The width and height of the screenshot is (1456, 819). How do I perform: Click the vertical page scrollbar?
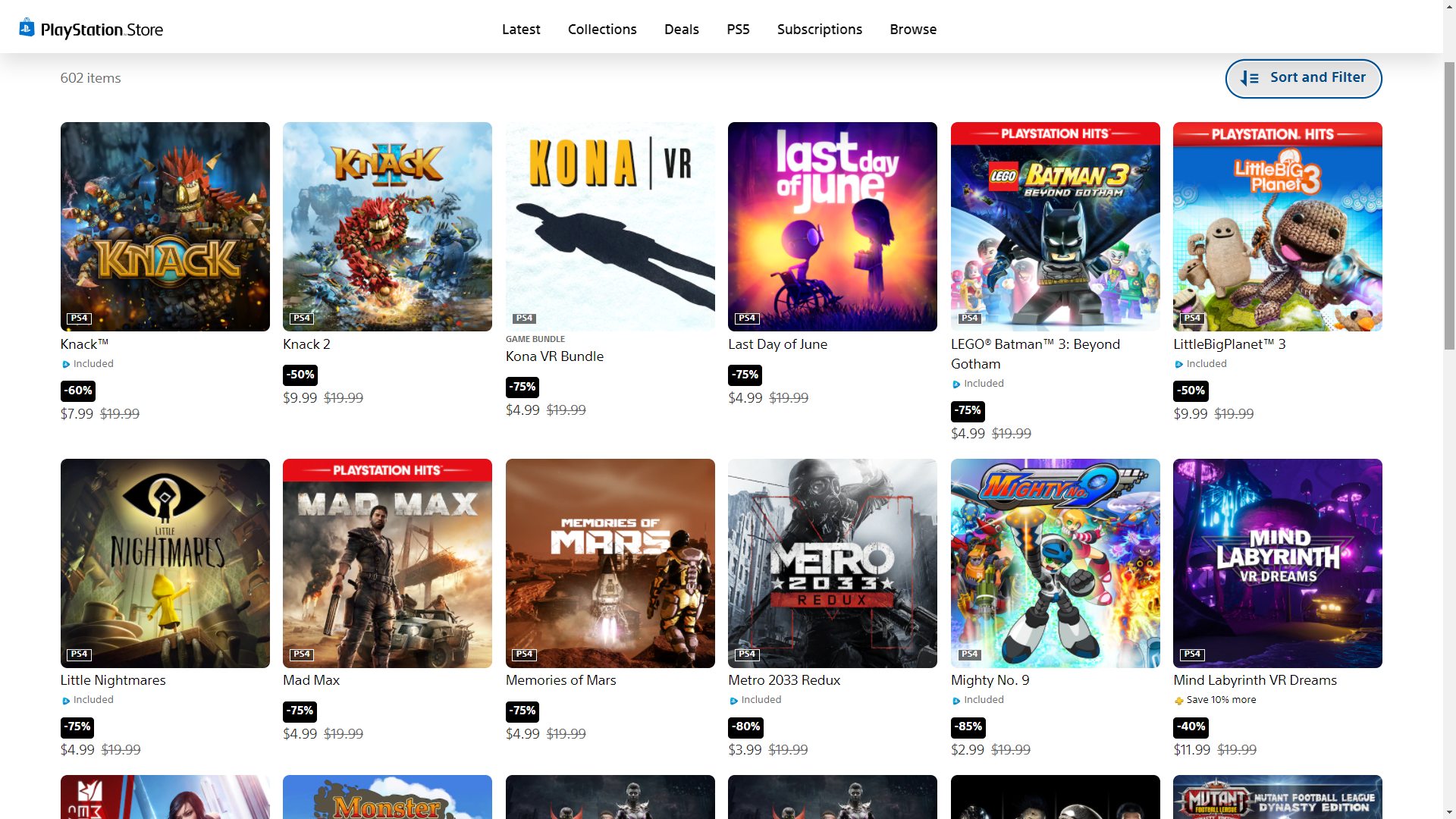click(x=1449, y=205)
